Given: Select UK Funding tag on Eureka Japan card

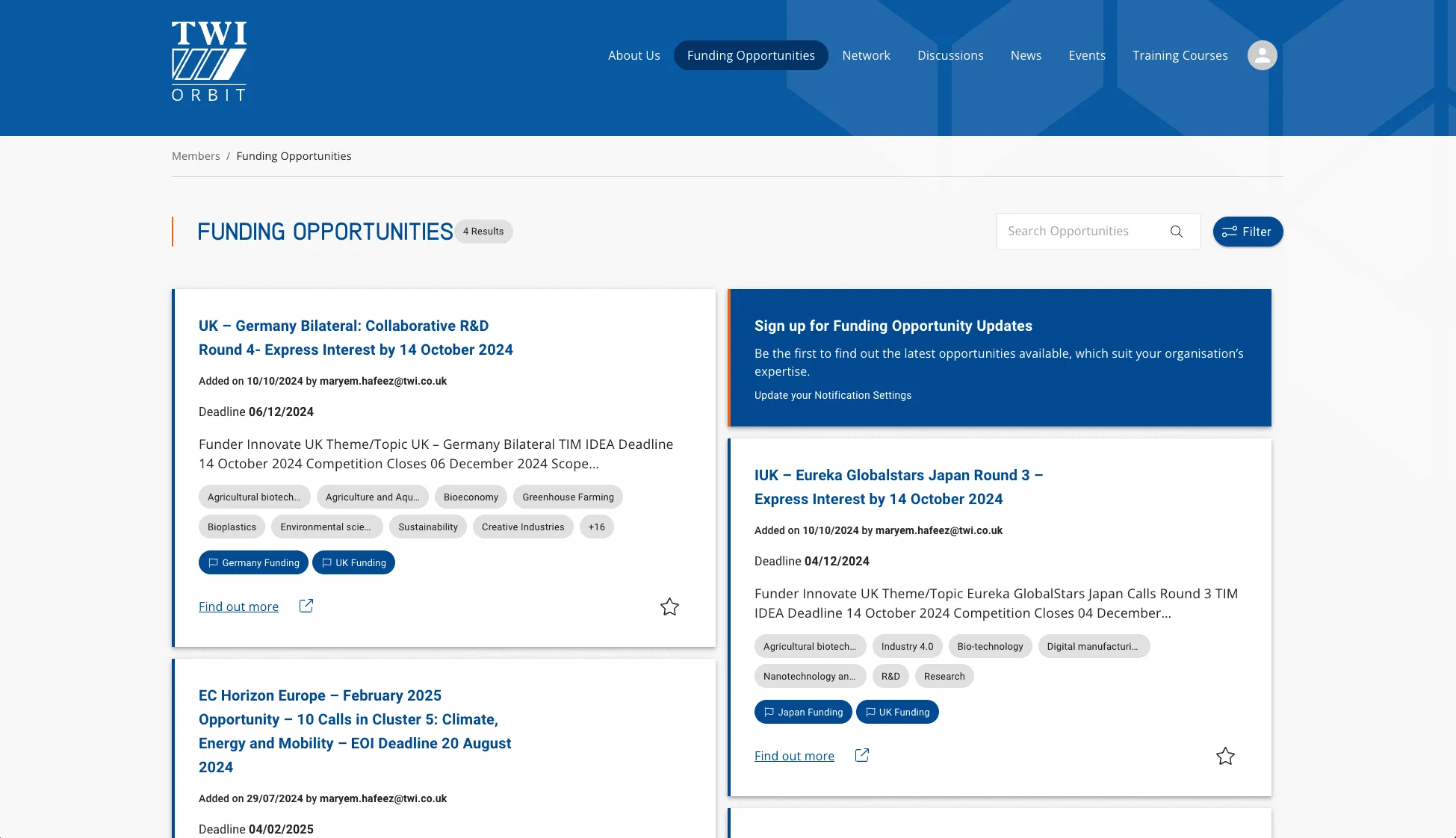Looking at the screenshot, I should (897, 712).
